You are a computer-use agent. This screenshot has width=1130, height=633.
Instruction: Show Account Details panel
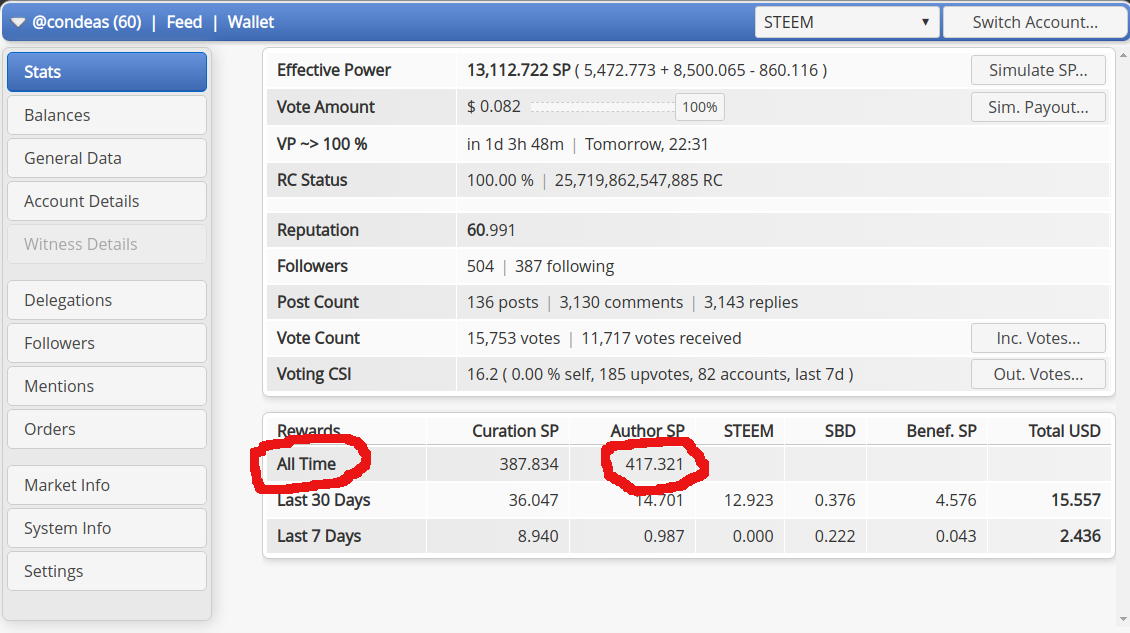point(106,201)
